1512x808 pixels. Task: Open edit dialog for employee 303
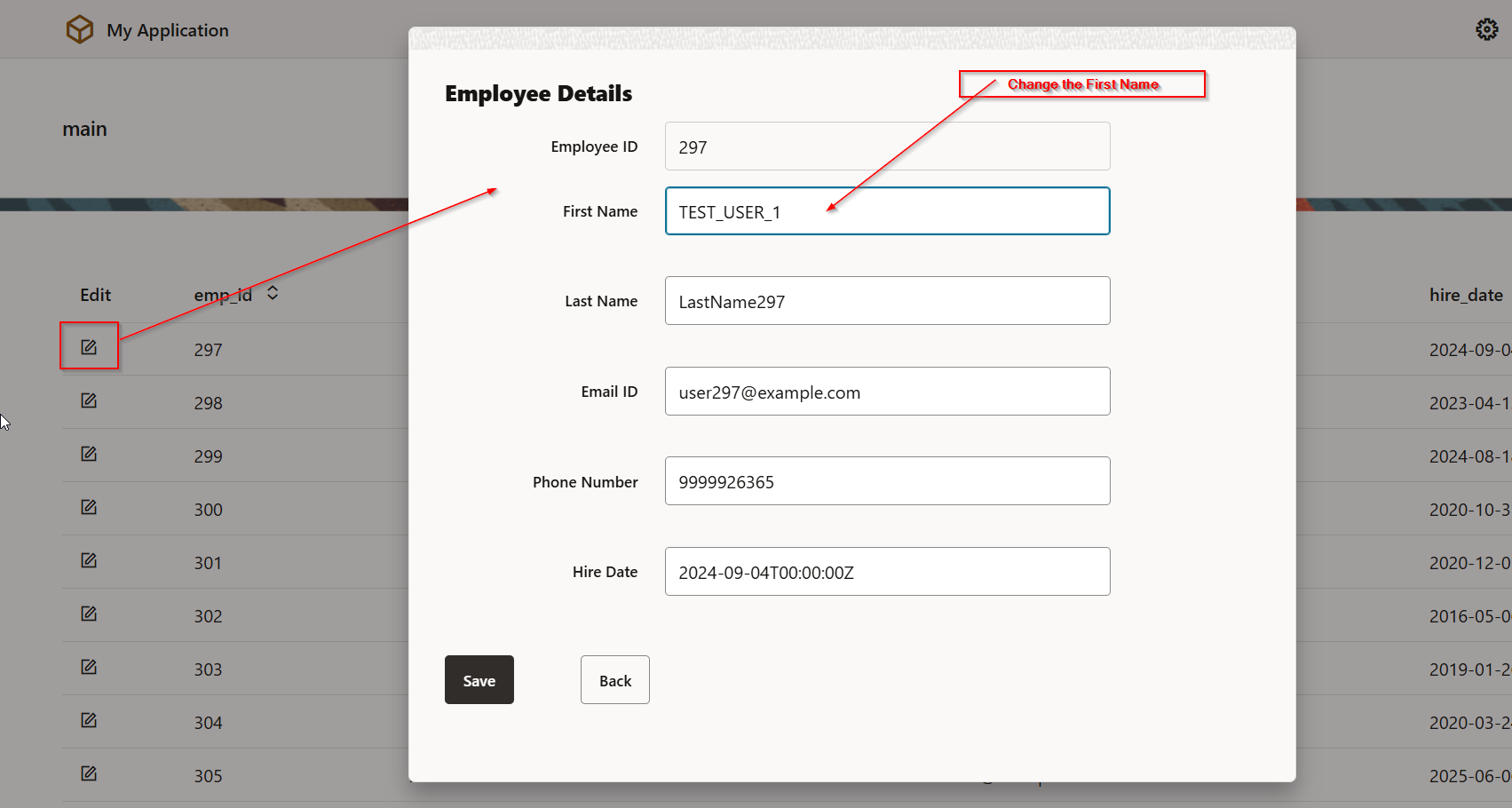(x=89, y=667)
